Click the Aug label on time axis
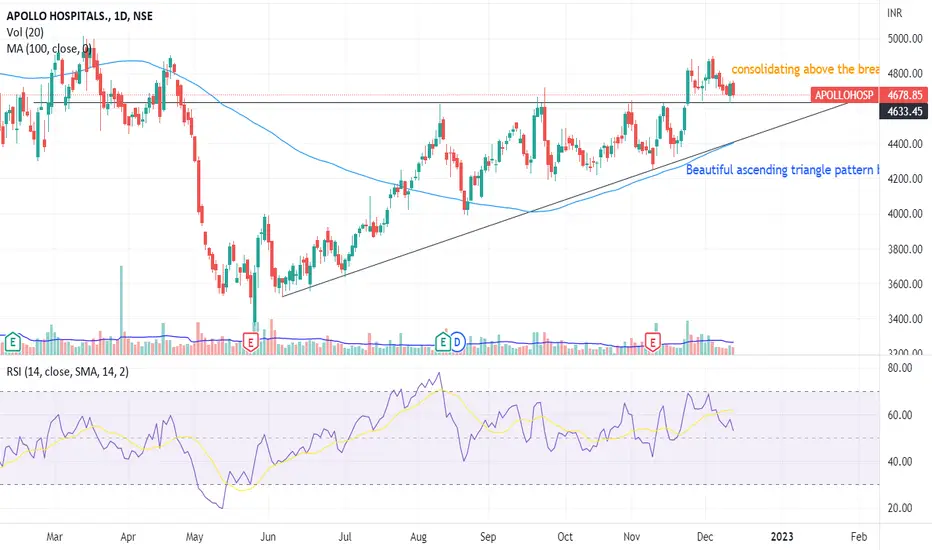This screenshot has width=932, height=550. click(418, 537)
